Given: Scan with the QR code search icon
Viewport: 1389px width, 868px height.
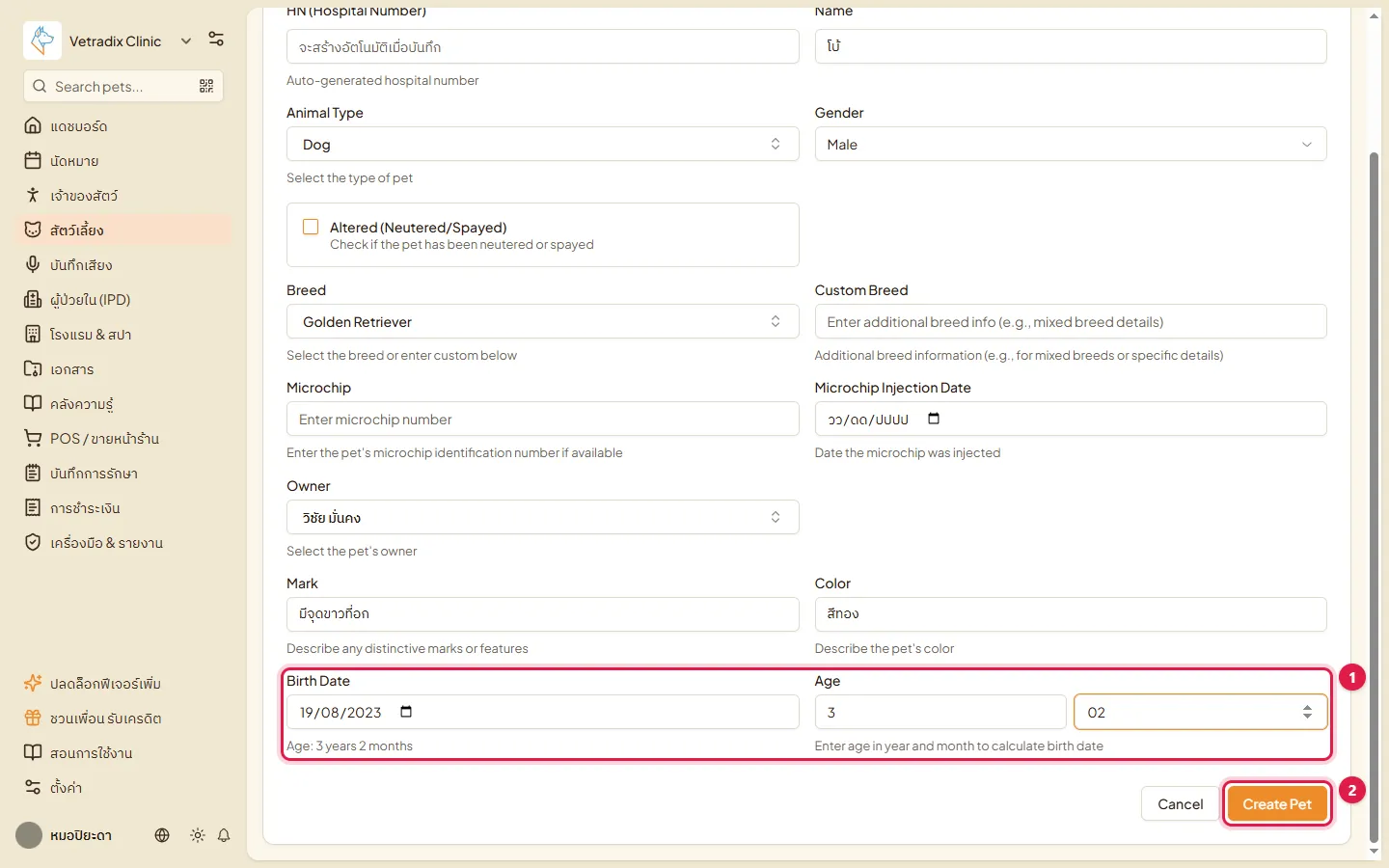Looking at the screenshot, I should click(x=206, y=86).
